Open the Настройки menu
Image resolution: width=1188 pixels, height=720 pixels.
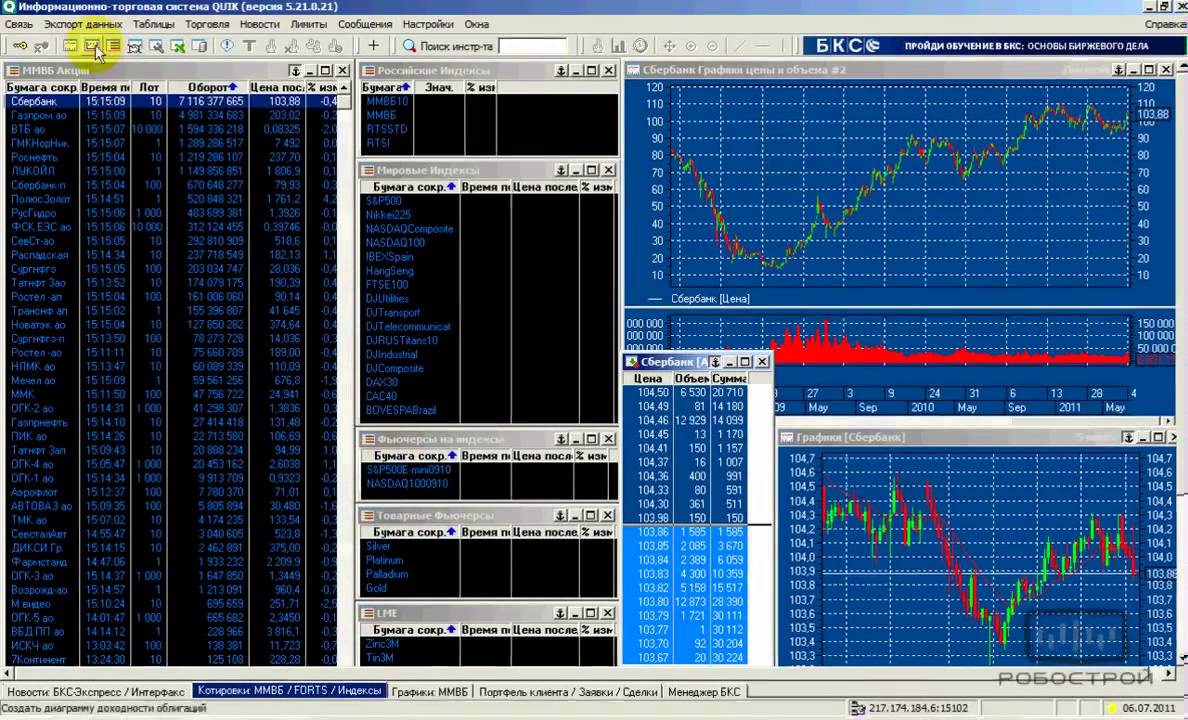pyautogui.click(x=428, y=24)
